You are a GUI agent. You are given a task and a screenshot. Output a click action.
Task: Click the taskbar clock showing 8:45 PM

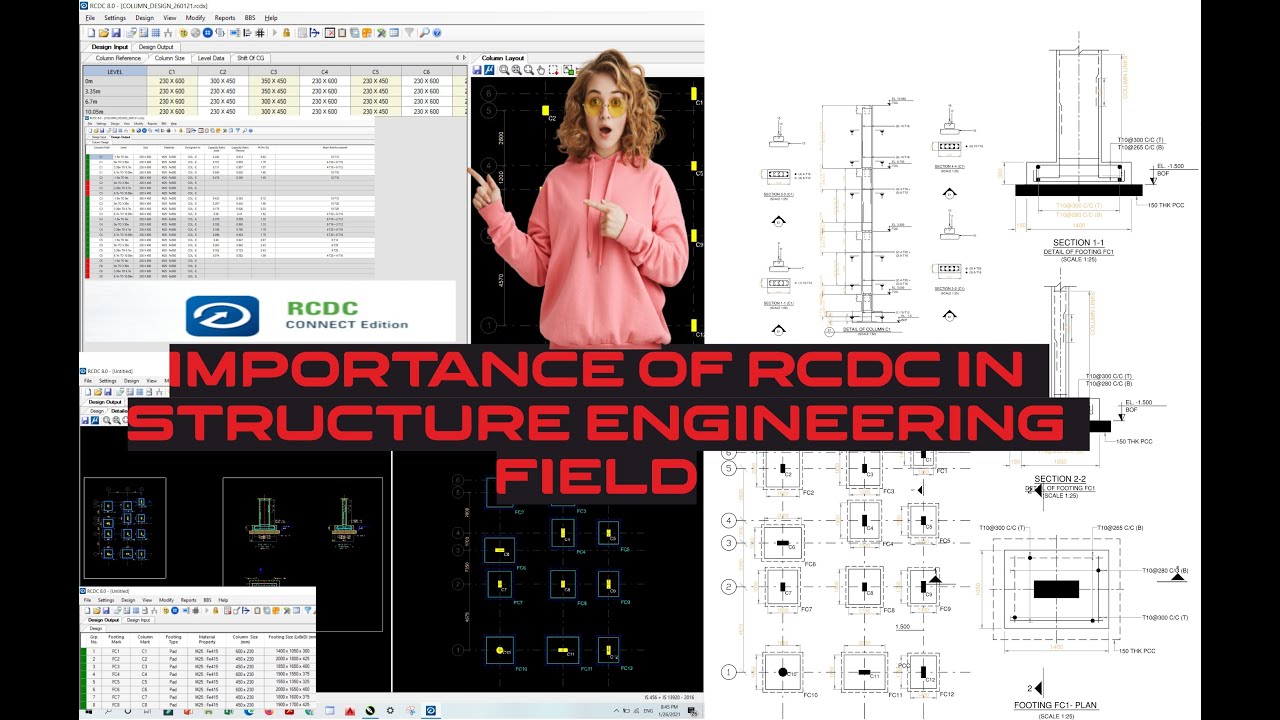(x=668, y=709)
